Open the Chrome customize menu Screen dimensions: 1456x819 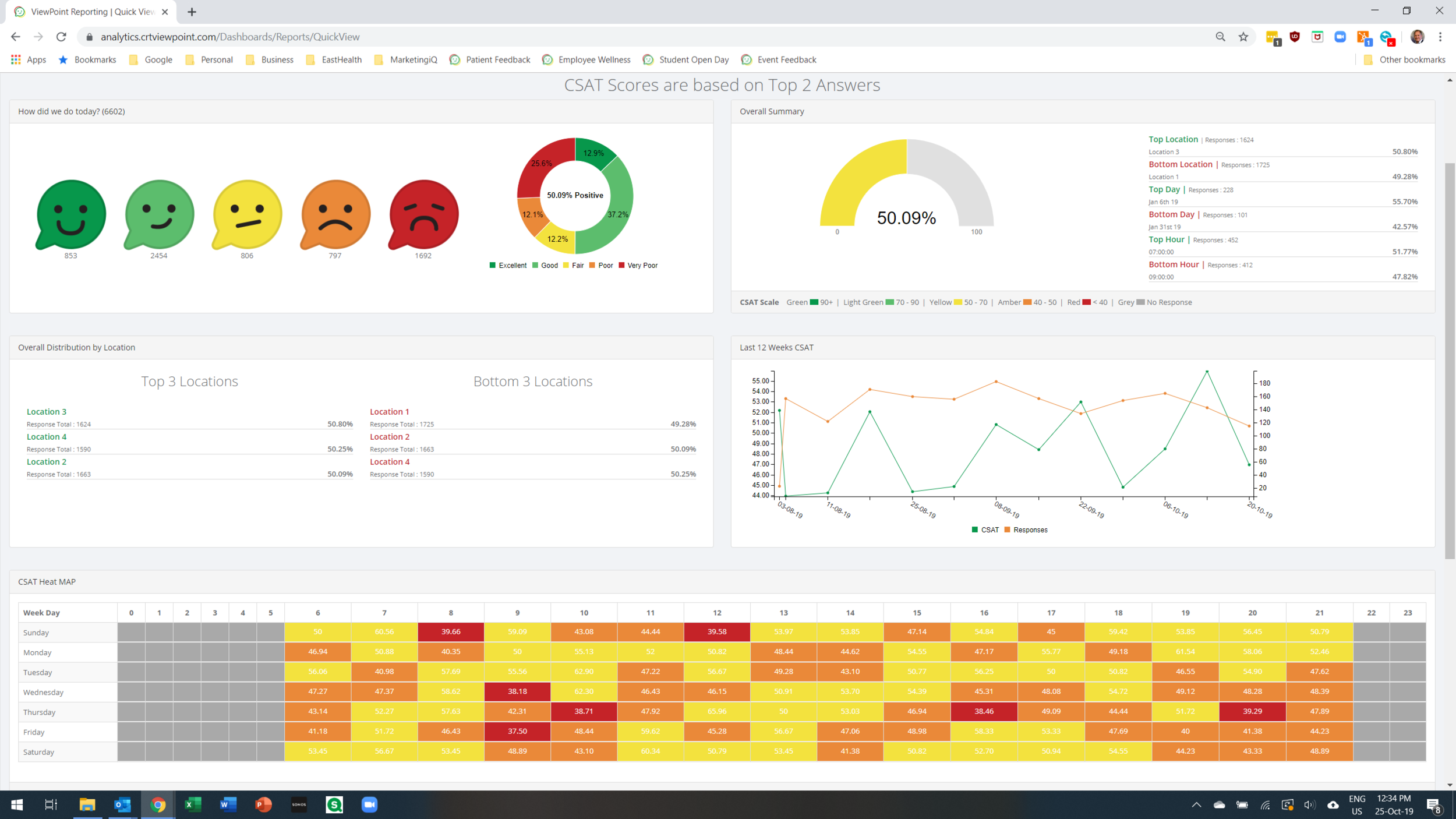pos(1441,36)
